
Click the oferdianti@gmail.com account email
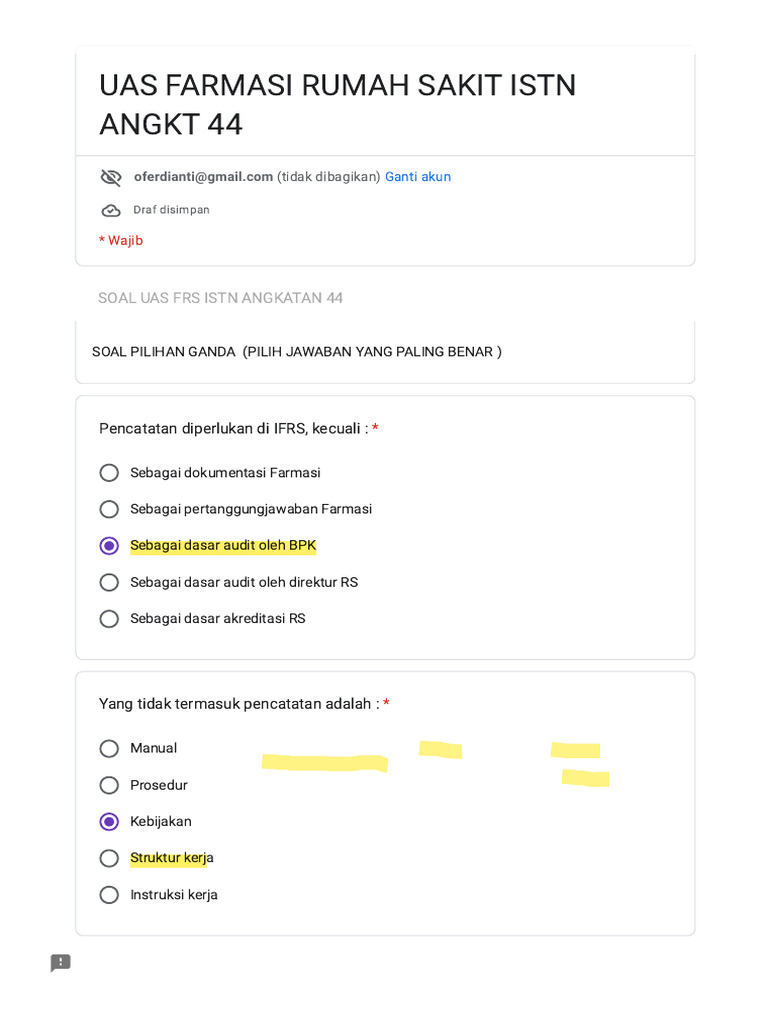pyautogui.click(x=204, y=177)
